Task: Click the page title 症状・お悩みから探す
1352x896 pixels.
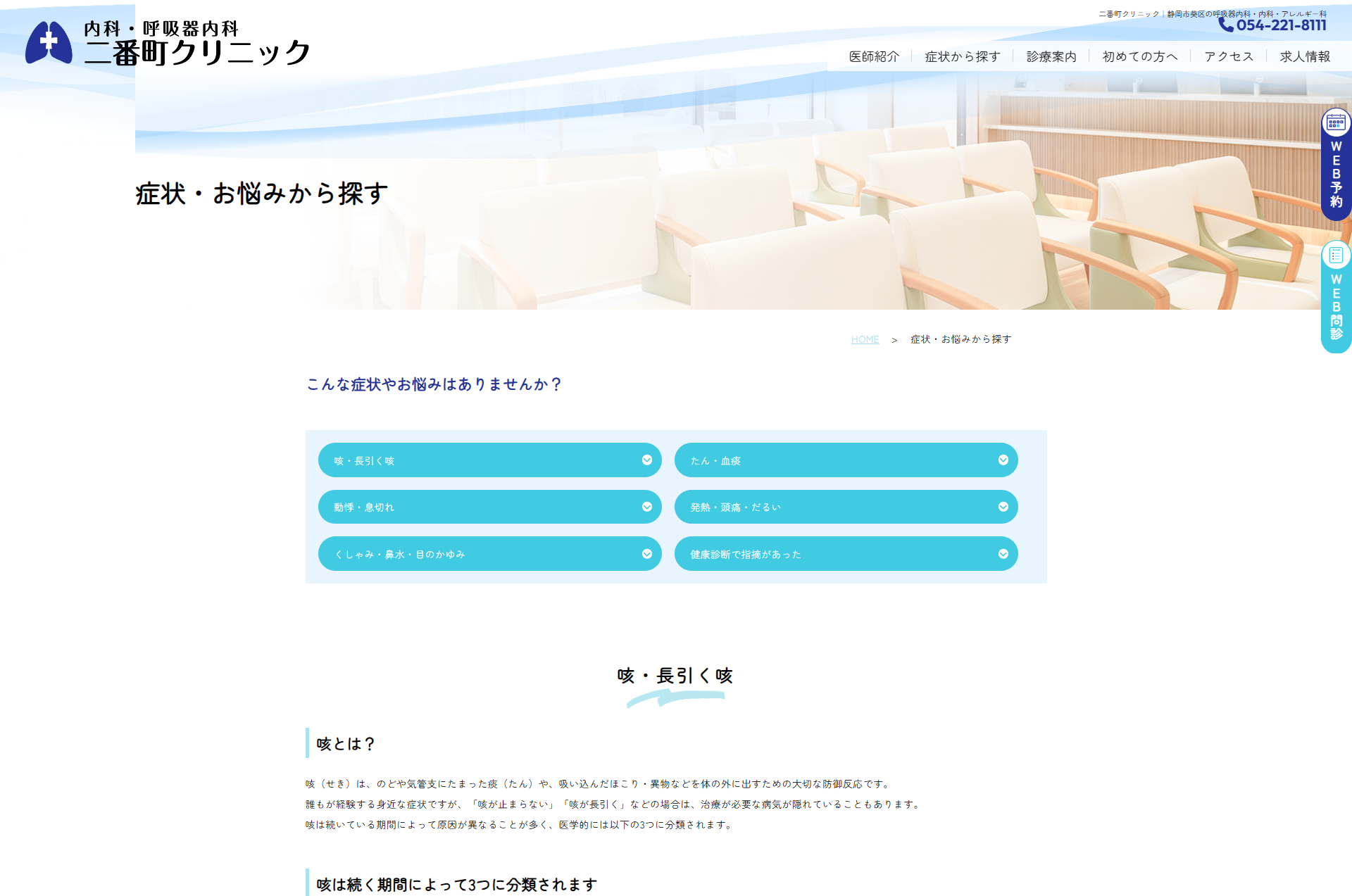Action: 262,194
